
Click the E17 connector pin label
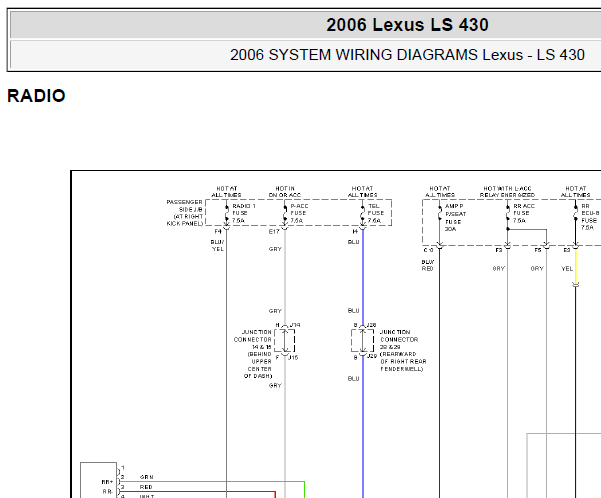click(274, 232)
